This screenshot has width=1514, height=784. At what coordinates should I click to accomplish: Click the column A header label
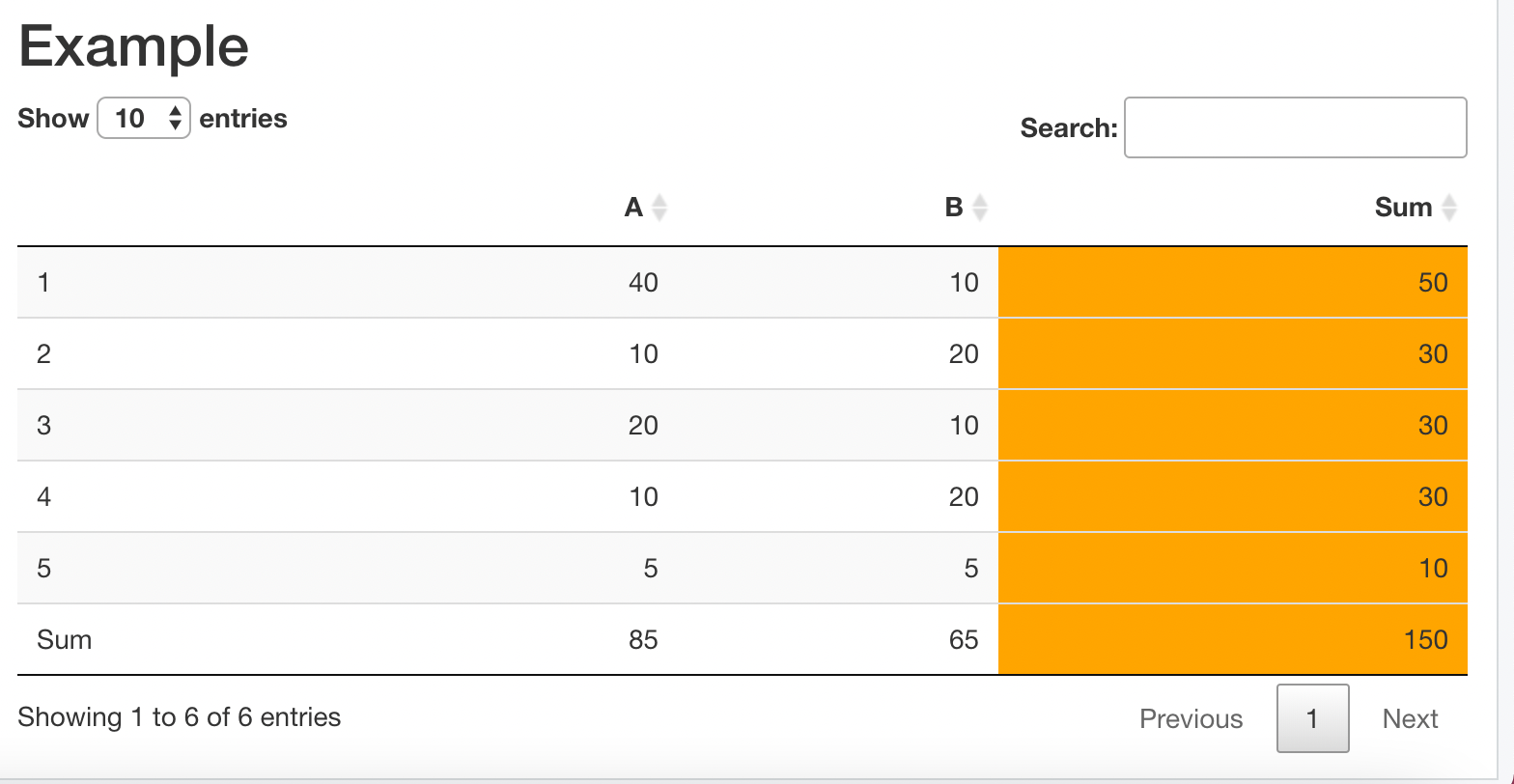click(x=633, y=208)
